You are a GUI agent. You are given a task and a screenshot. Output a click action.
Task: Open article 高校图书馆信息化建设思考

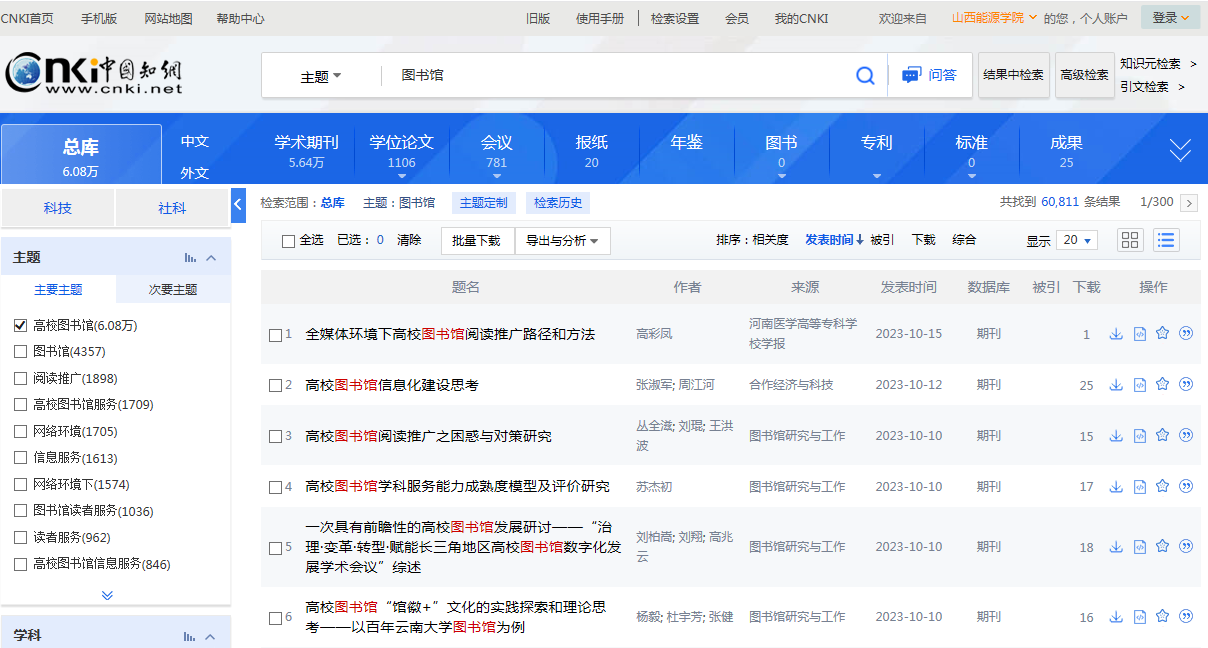click(392, 385)
